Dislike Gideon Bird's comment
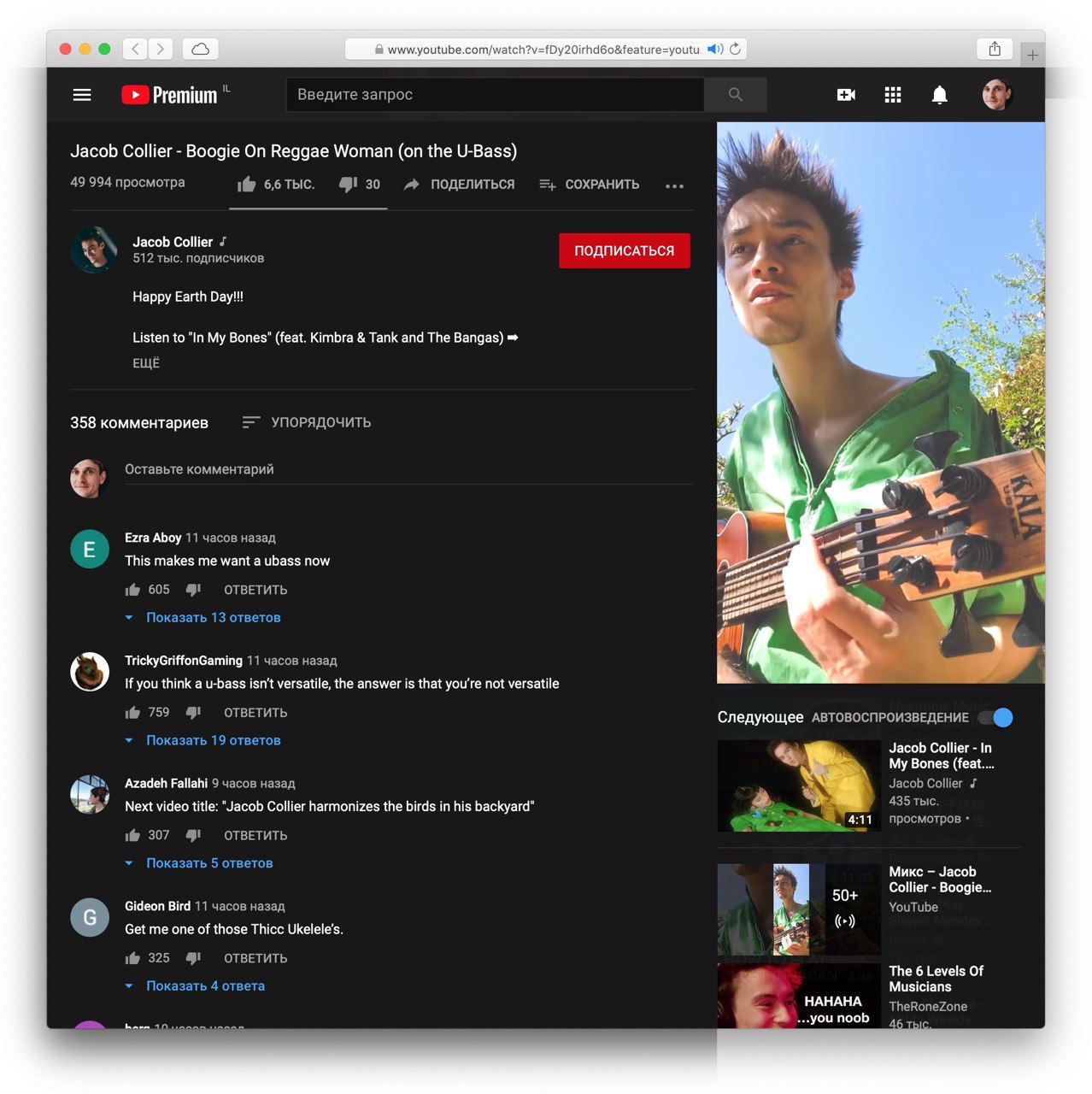 (x=193, y=959)
